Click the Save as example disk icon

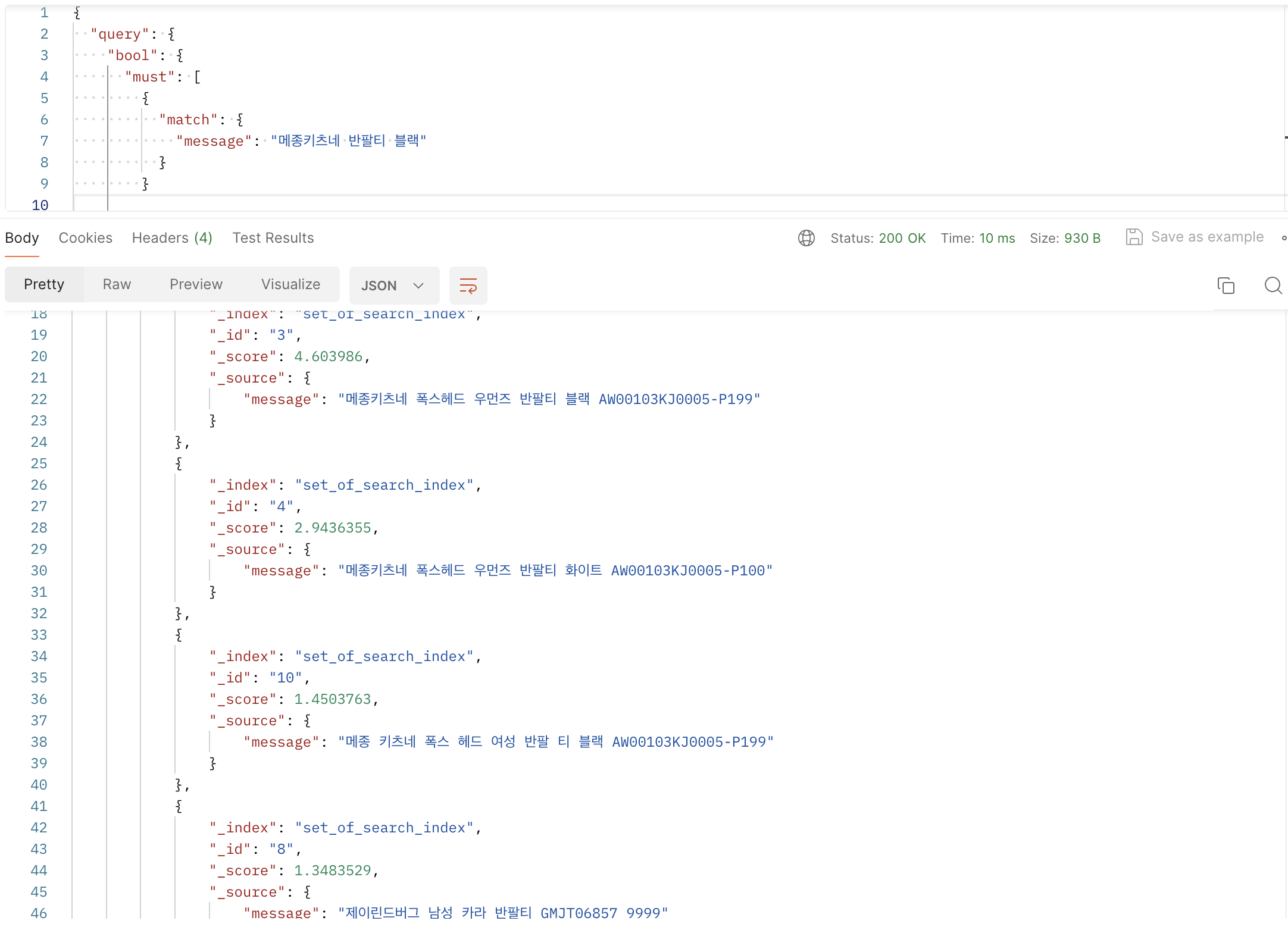tap(1134, 237)
